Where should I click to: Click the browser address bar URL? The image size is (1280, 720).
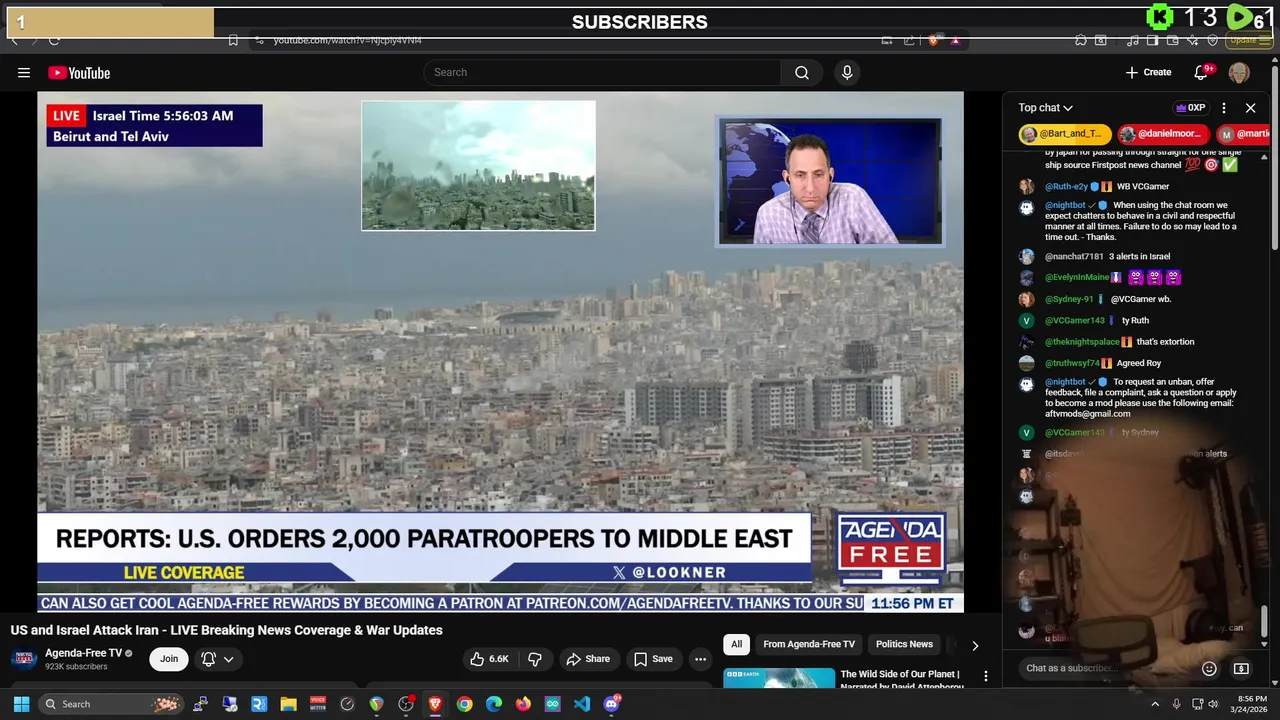tap(348, 40)
